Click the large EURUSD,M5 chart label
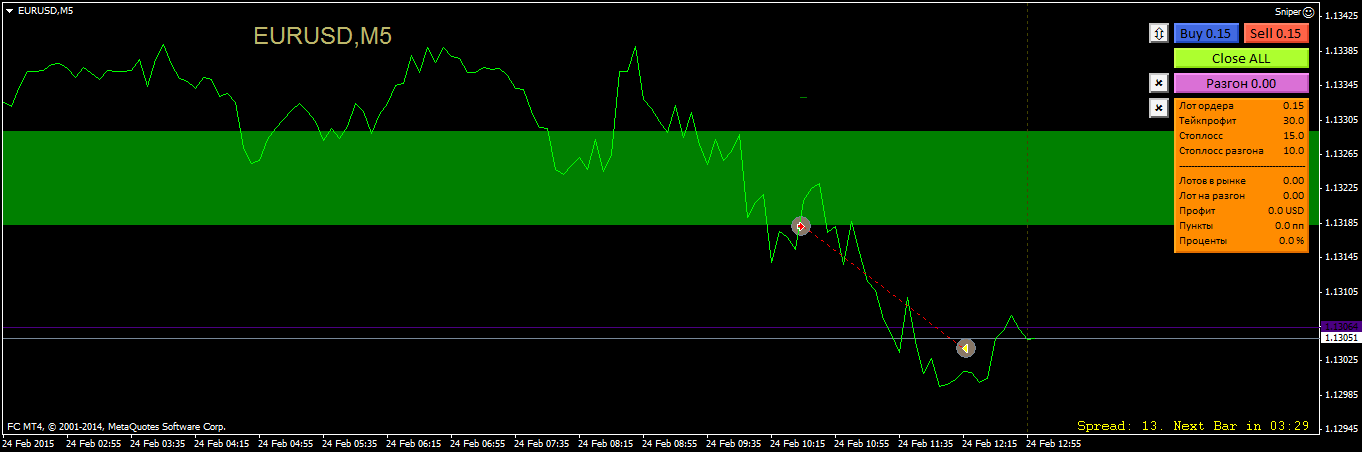Screen dimensions: 1362x452 point(322,36)
